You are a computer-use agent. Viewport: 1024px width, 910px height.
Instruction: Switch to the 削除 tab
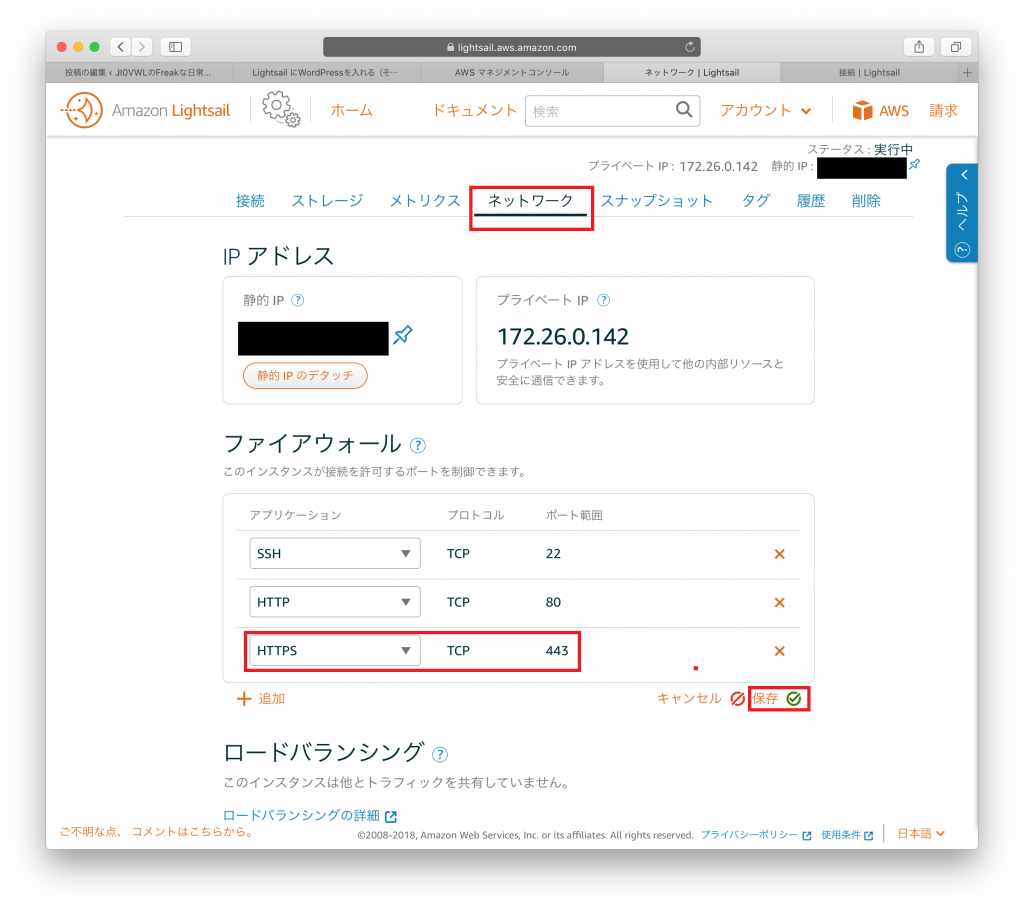[867, 201]
